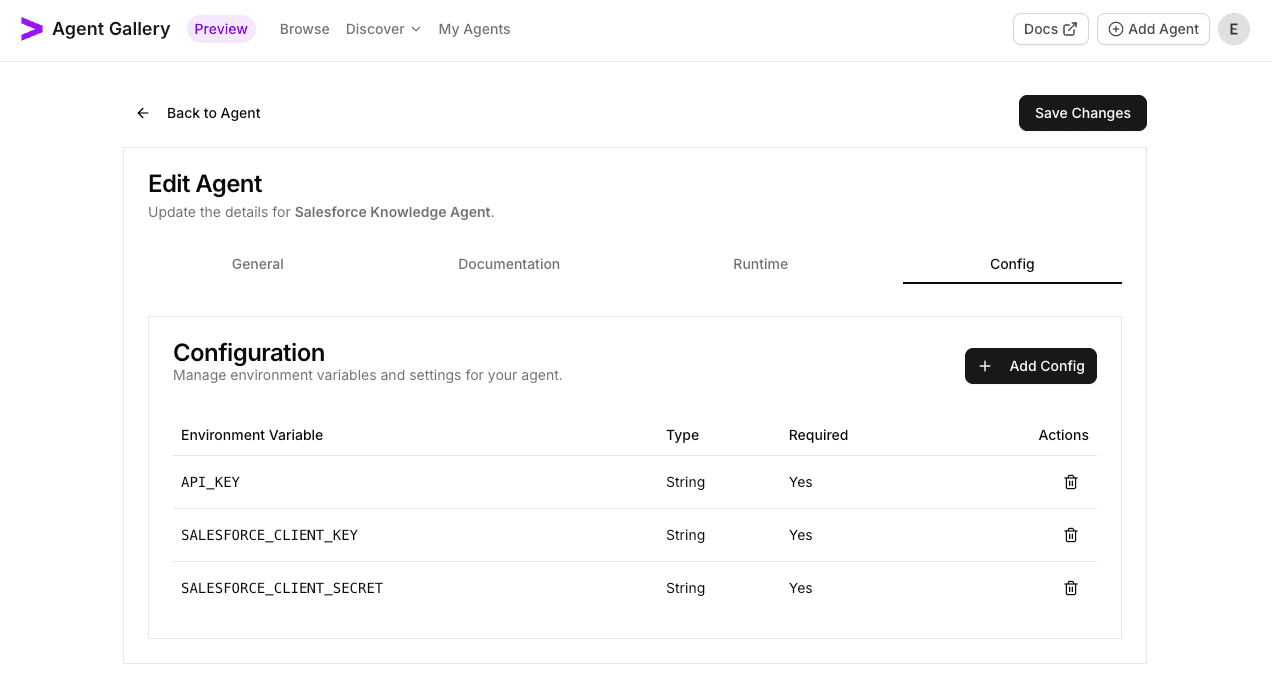Open the Discover dropdown menu
1272x698 pixels.
[x=375, y=29]
